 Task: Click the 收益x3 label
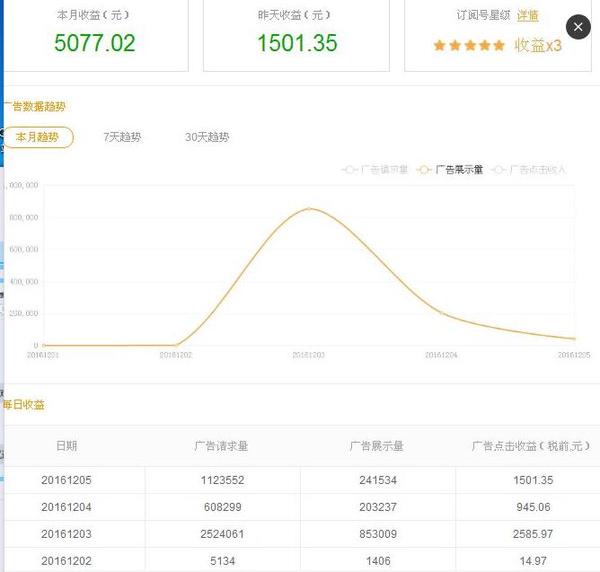538,45
